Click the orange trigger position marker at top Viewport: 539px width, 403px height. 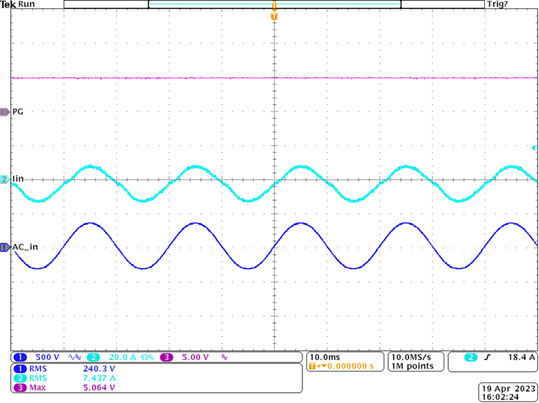tap(274, 17)
